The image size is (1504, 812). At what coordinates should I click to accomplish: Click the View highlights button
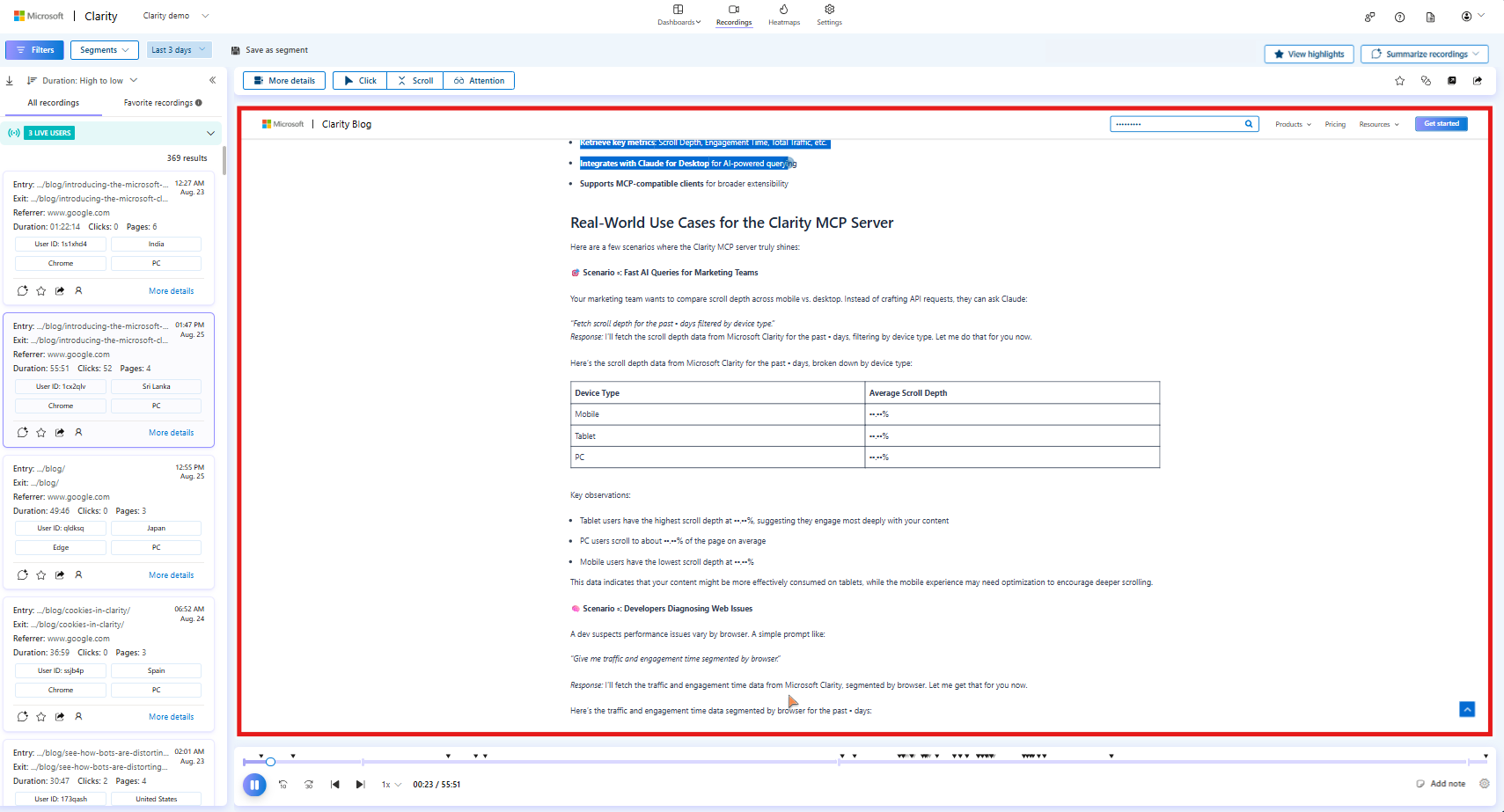pyautogui.click(x=1309, y=54)
